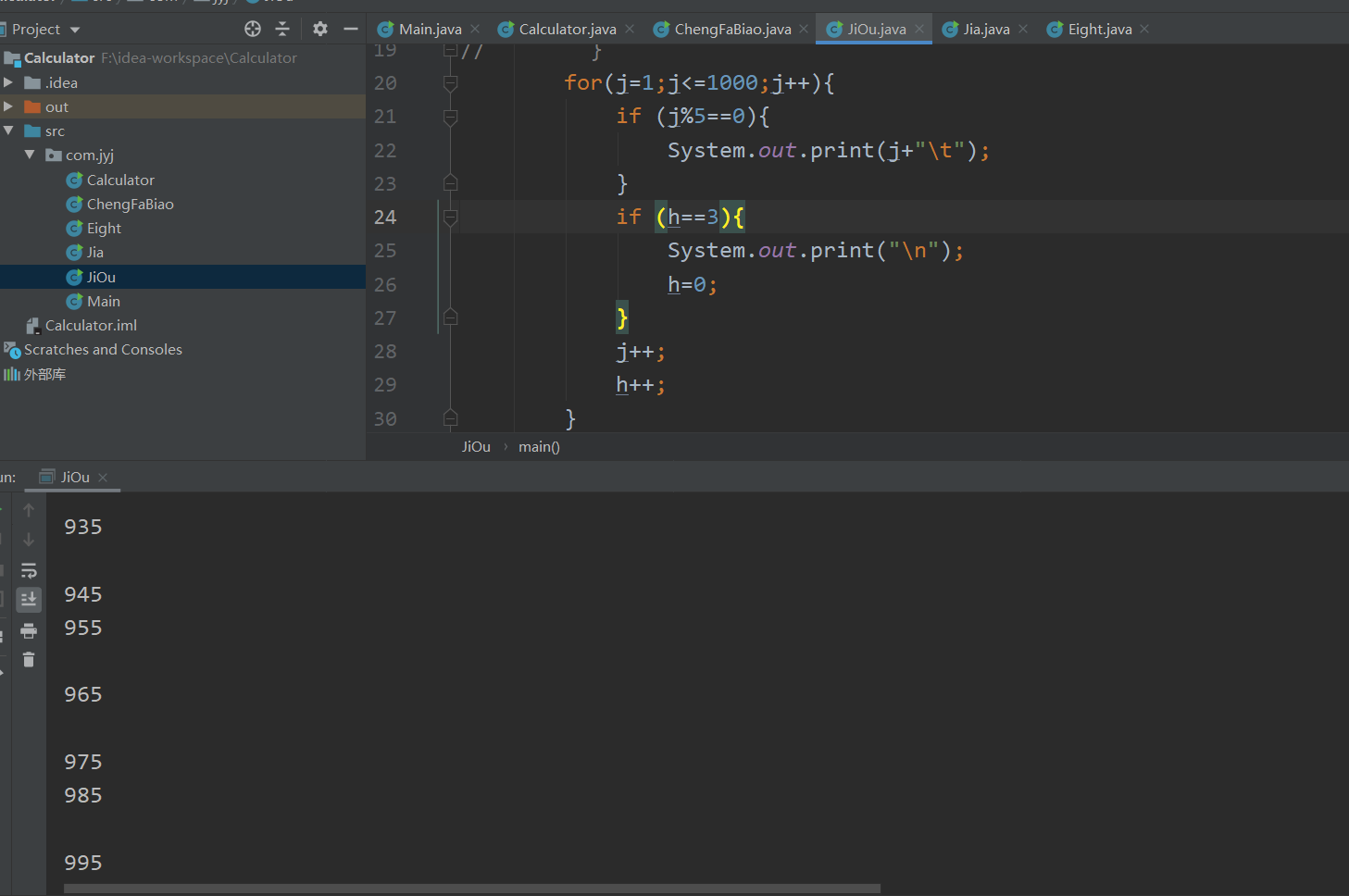Click the down stack trace arrow
Image resolution: width=1349 pixels, height=896 pixels.
29,540
